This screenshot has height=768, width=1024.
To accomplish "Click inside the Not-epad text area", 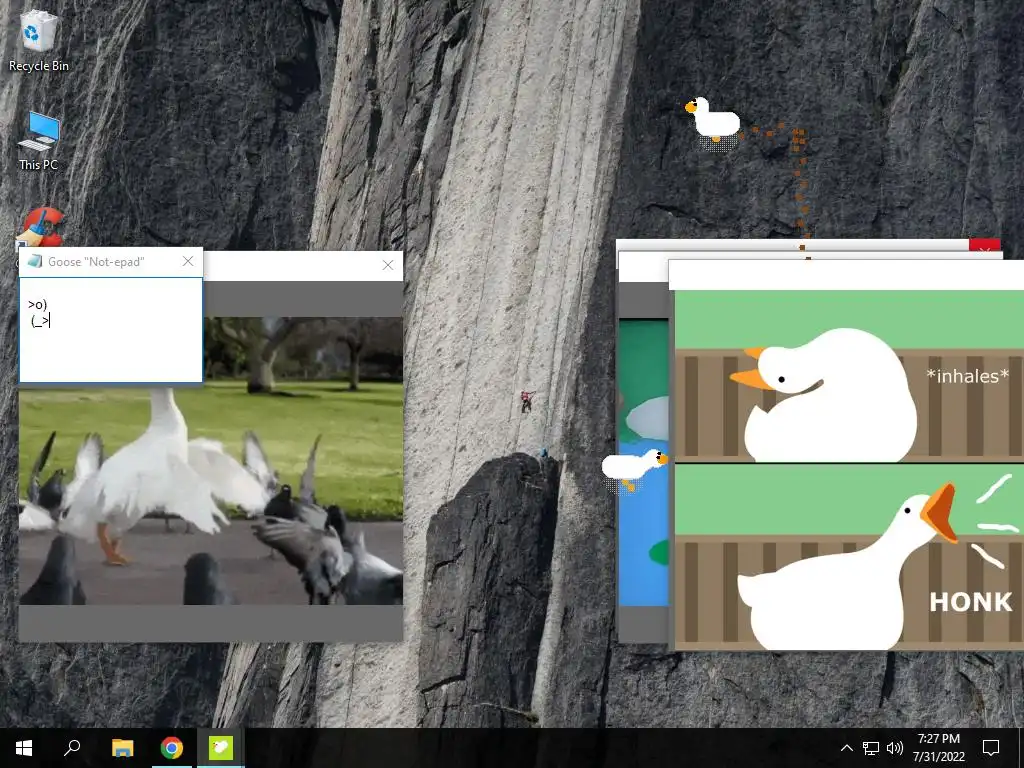I will (x=111, y=330).
